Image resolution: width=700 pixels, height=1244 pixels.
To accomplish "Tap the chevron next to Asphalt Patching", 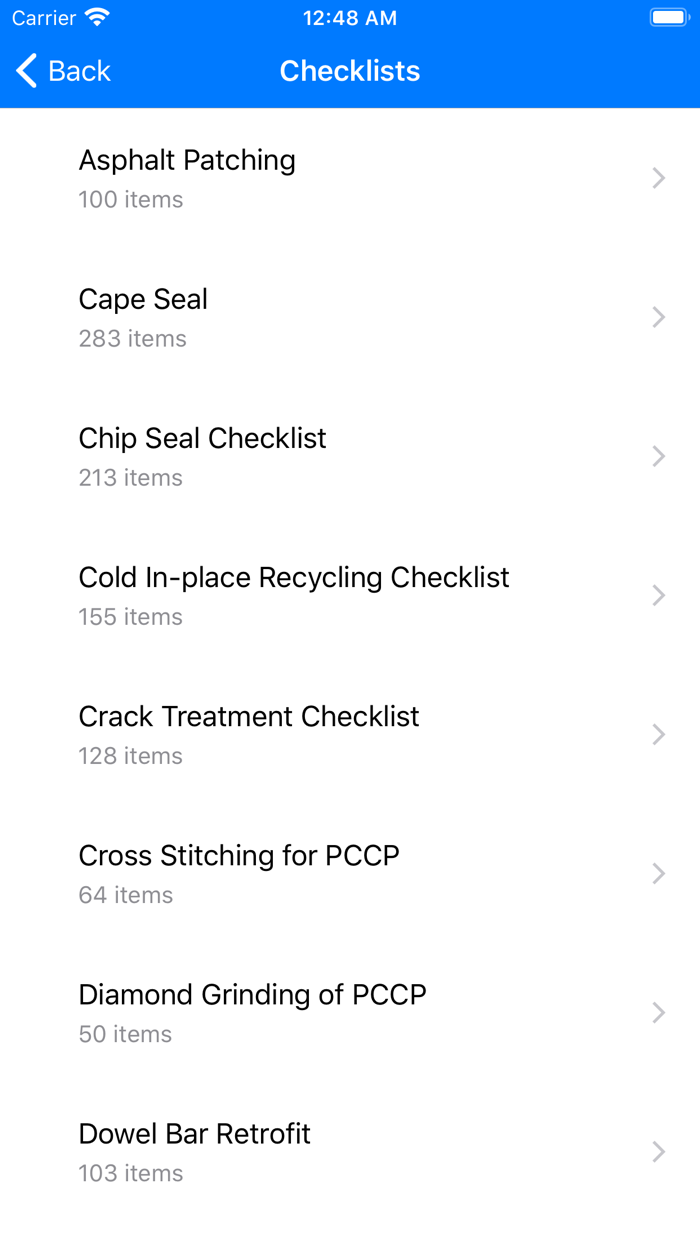I will [658, 178].
